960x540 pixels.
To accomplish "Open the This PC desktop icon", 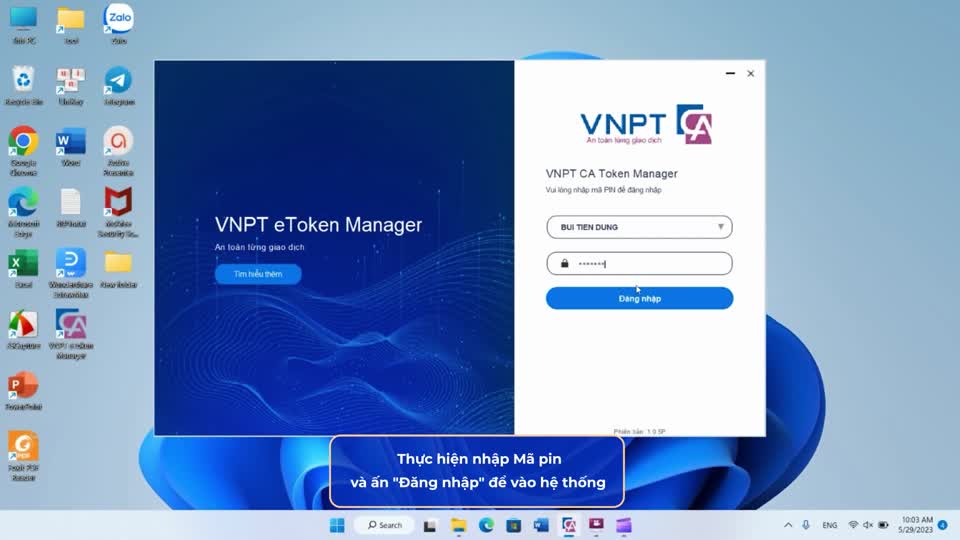I will (23, 23).
